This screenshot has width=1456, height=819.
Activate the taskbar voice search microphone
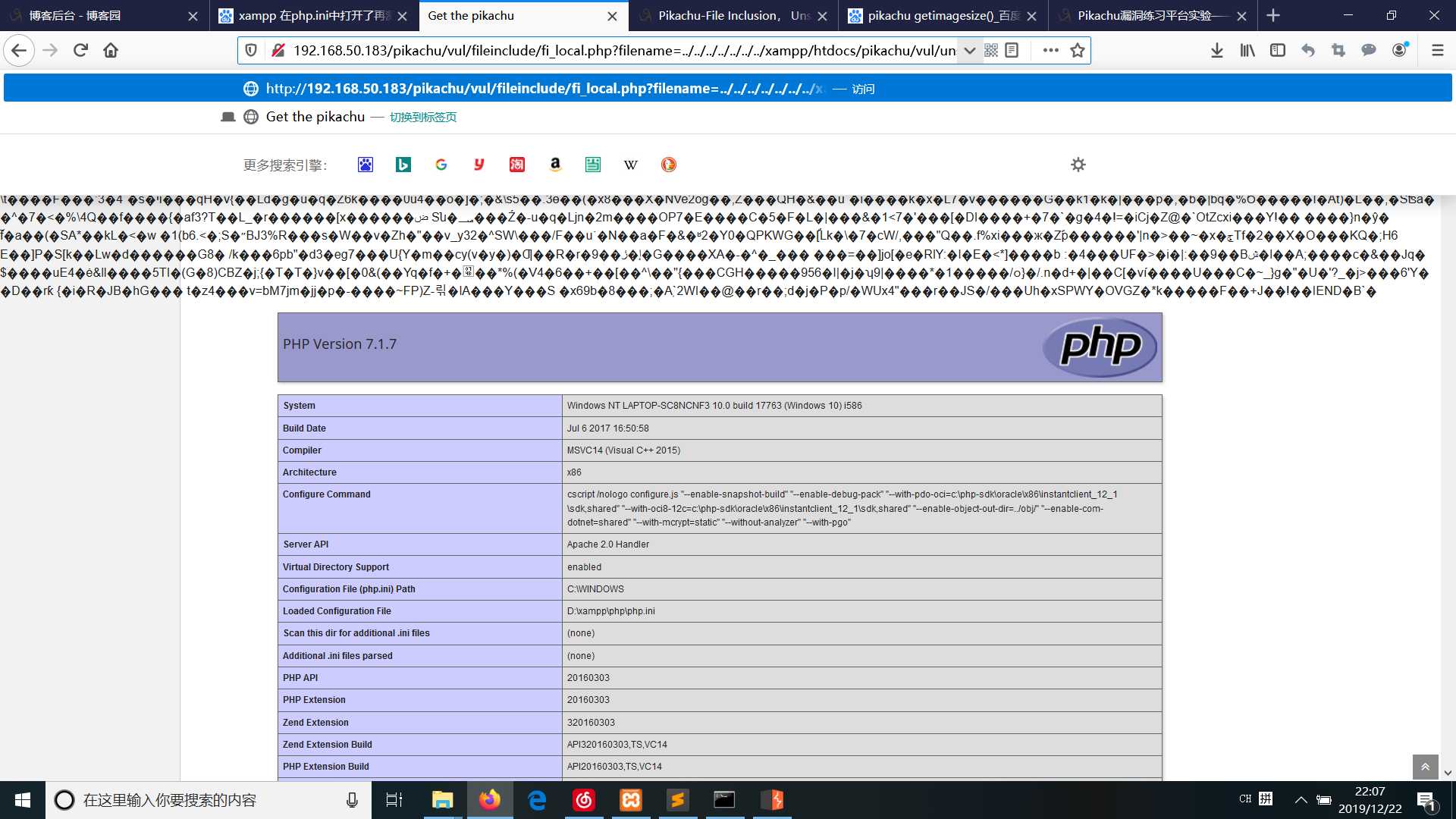[x=352, y=800]
